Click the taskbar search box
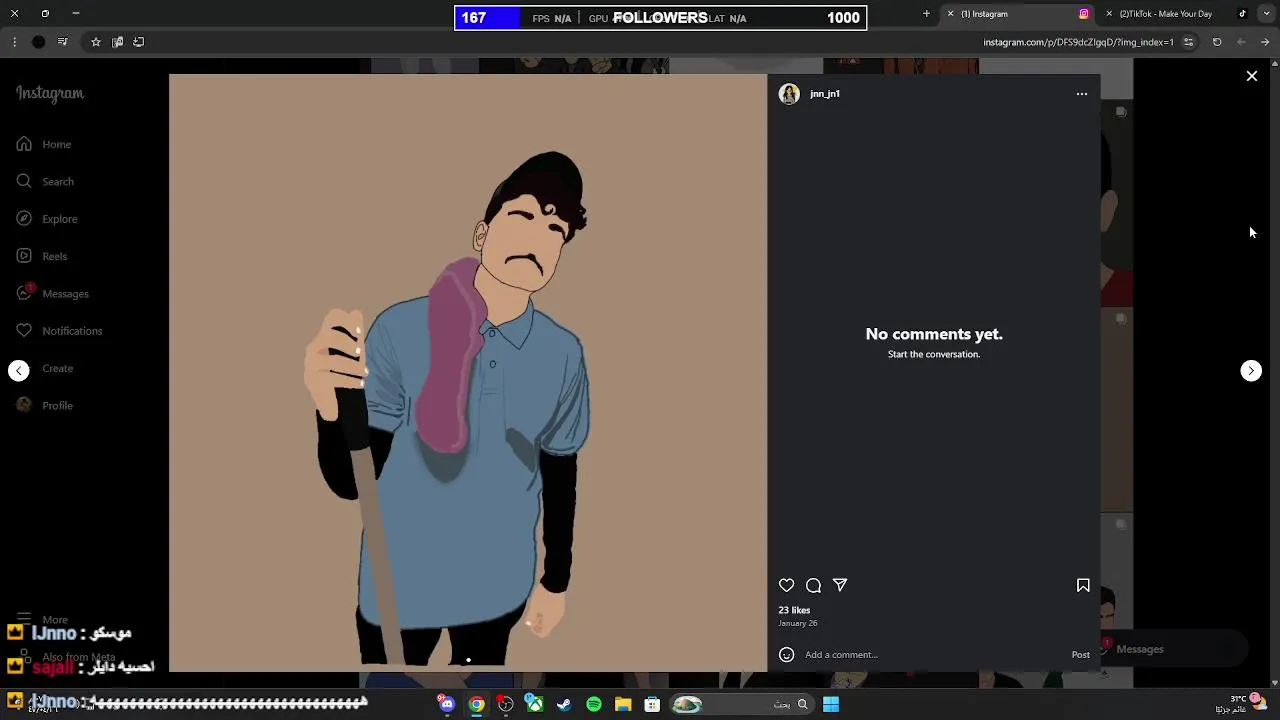The height and width of the screenshot is (720, 1280). (741, 705)
